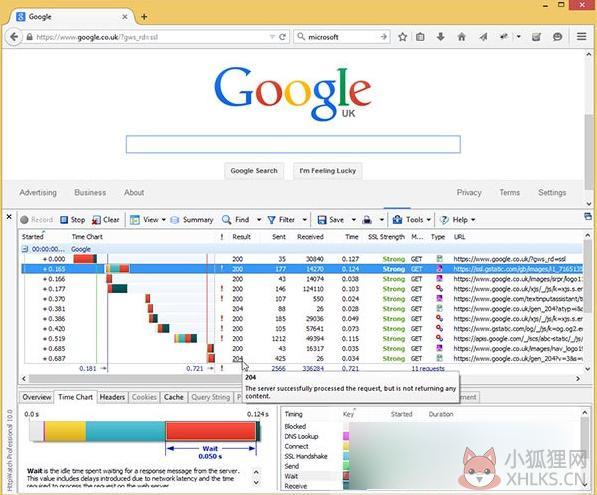
Task: Close the Google browser tab
Action: click(125, 17)
